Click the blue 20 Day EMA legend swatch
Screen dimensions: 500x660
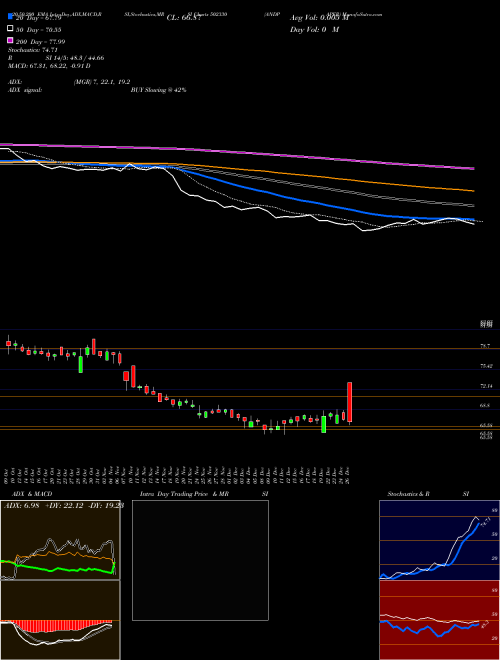pyautogui.click(x=10, y=16)
